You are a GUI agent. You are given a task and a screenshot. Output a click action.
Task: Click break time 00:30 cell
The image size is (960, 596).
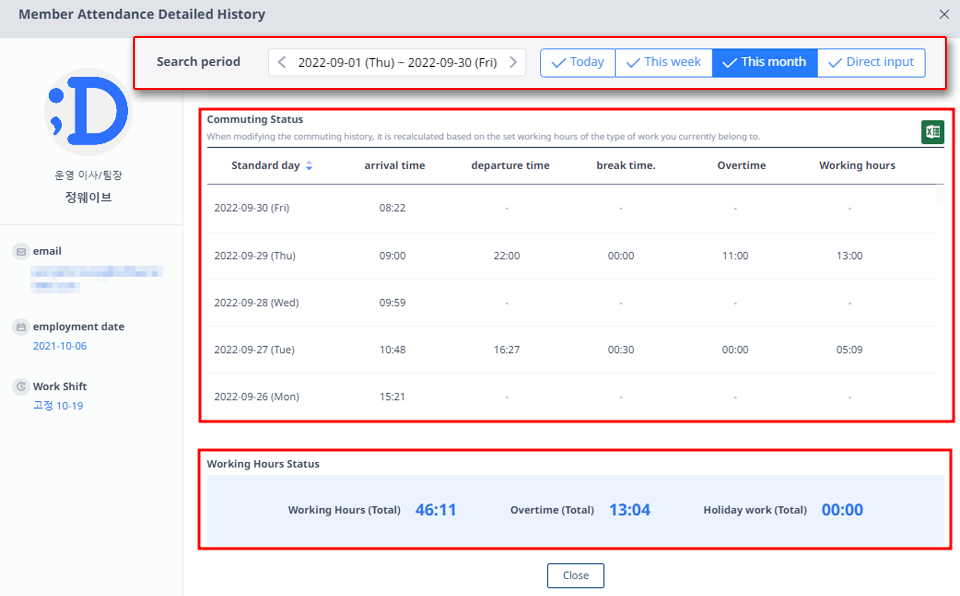tap(621, 350)
